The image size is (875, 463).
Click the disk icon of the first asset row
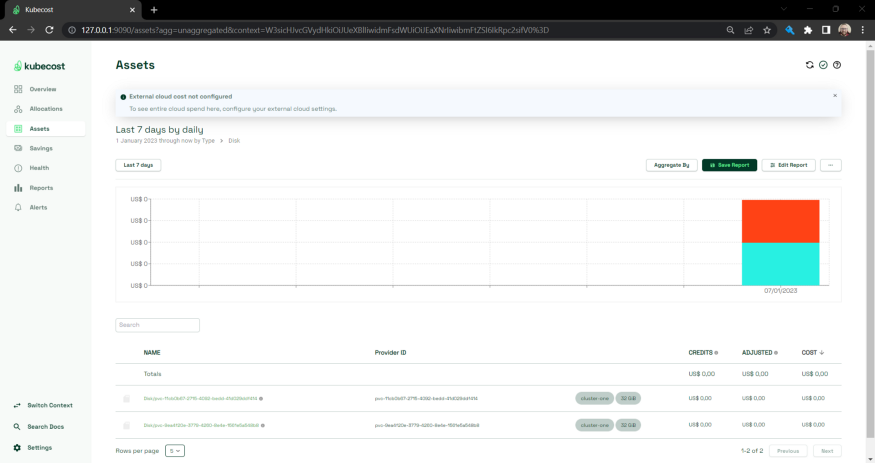click(127, 398)
